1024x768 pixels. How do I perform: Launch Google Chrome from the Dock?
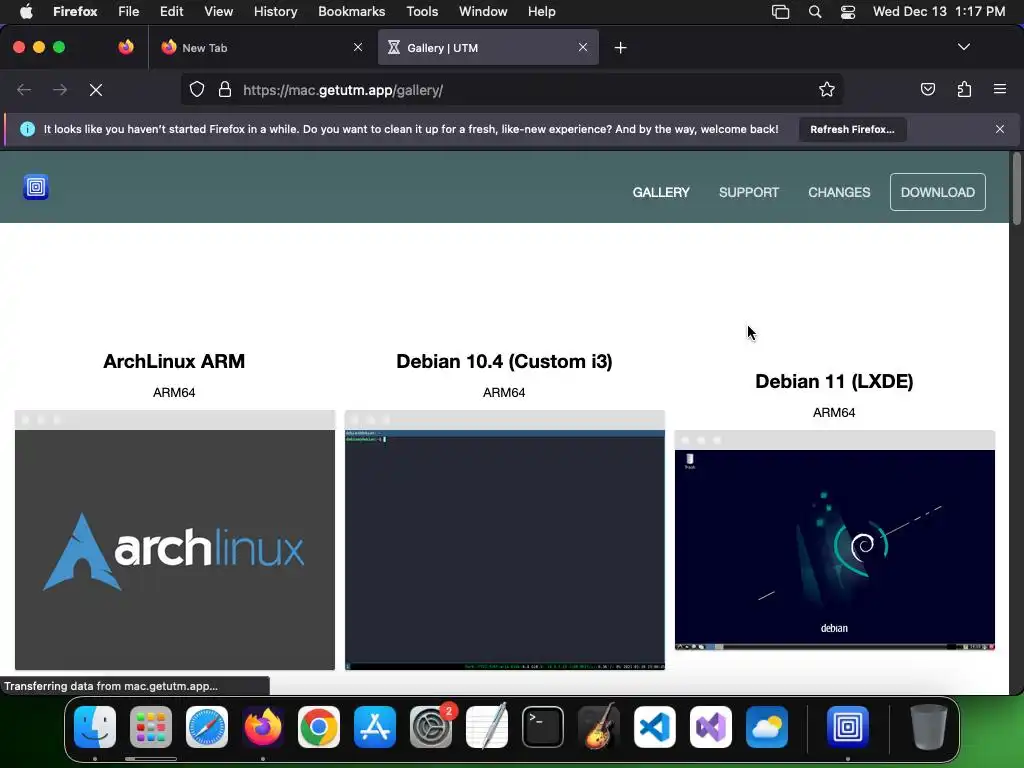(x=319, y=727)
